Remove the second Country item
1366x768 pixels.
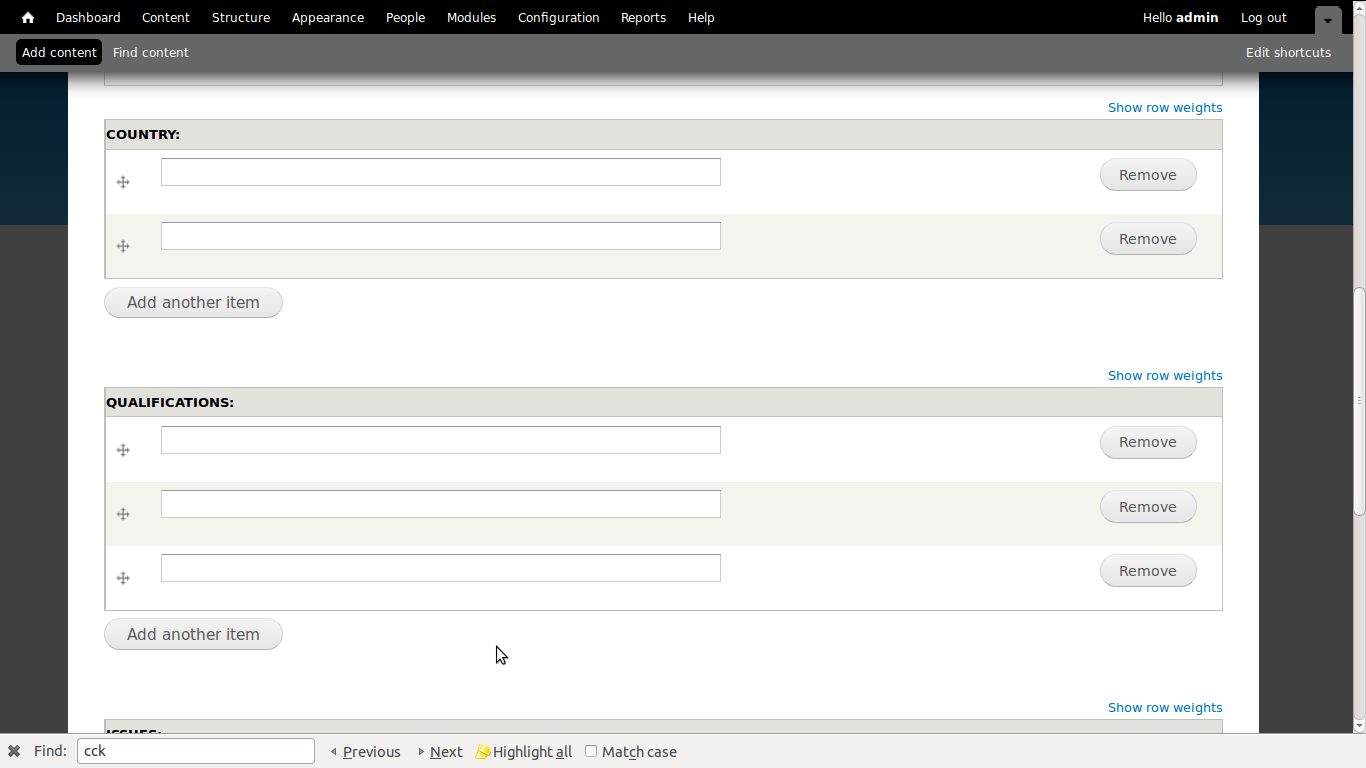pyautogui.click(x=1148, y=239)
